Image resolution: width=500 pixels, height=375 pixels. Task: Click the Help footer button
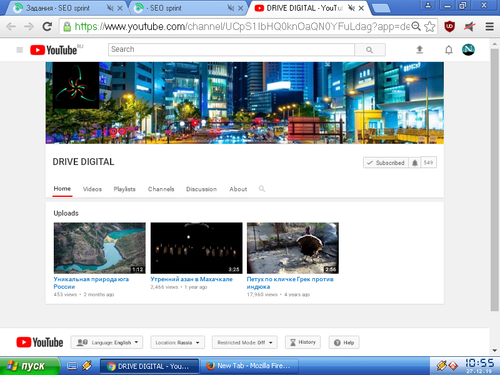(x=344, y=342)
